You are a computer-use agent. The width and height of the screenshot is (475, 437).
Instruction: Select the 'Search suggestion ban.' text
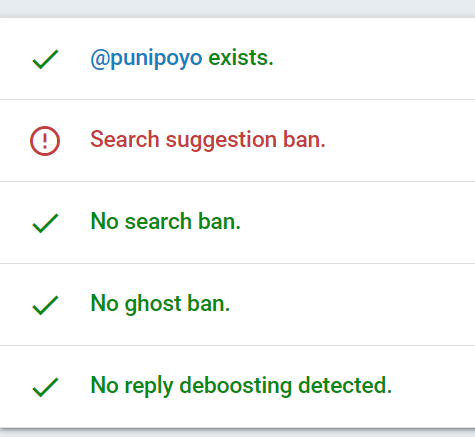pyautogui.click(x=208, y=140)
